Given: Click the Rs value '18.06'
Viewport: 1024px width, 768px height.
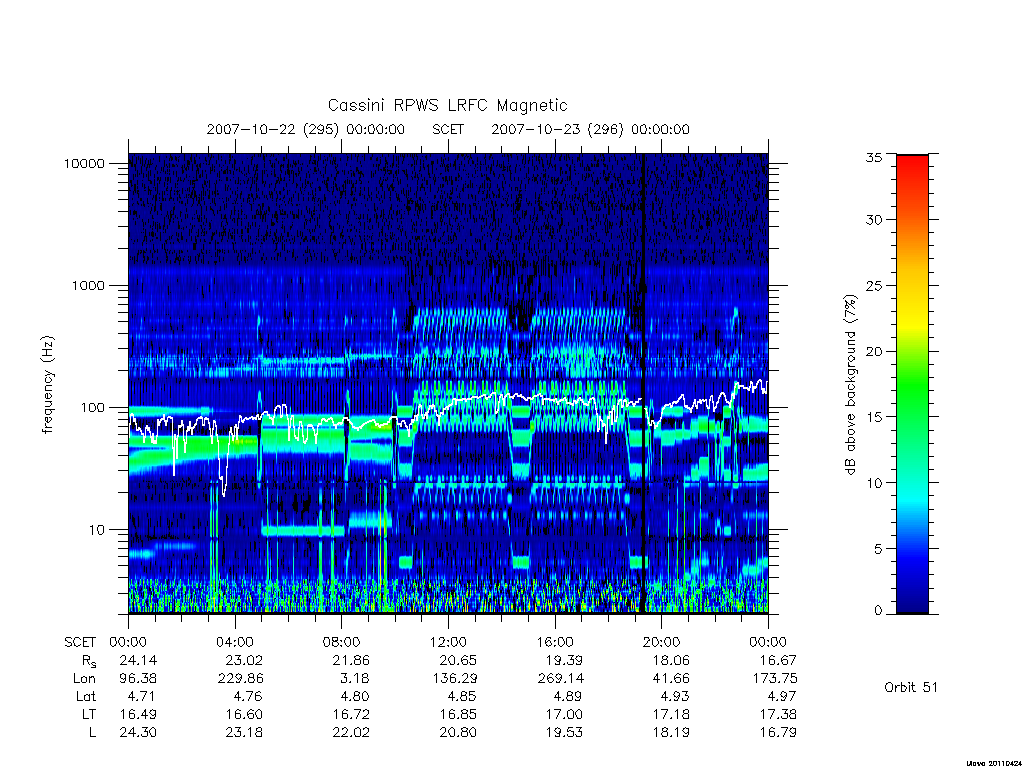Looking at the screenshot, I should tap(671, 660).
